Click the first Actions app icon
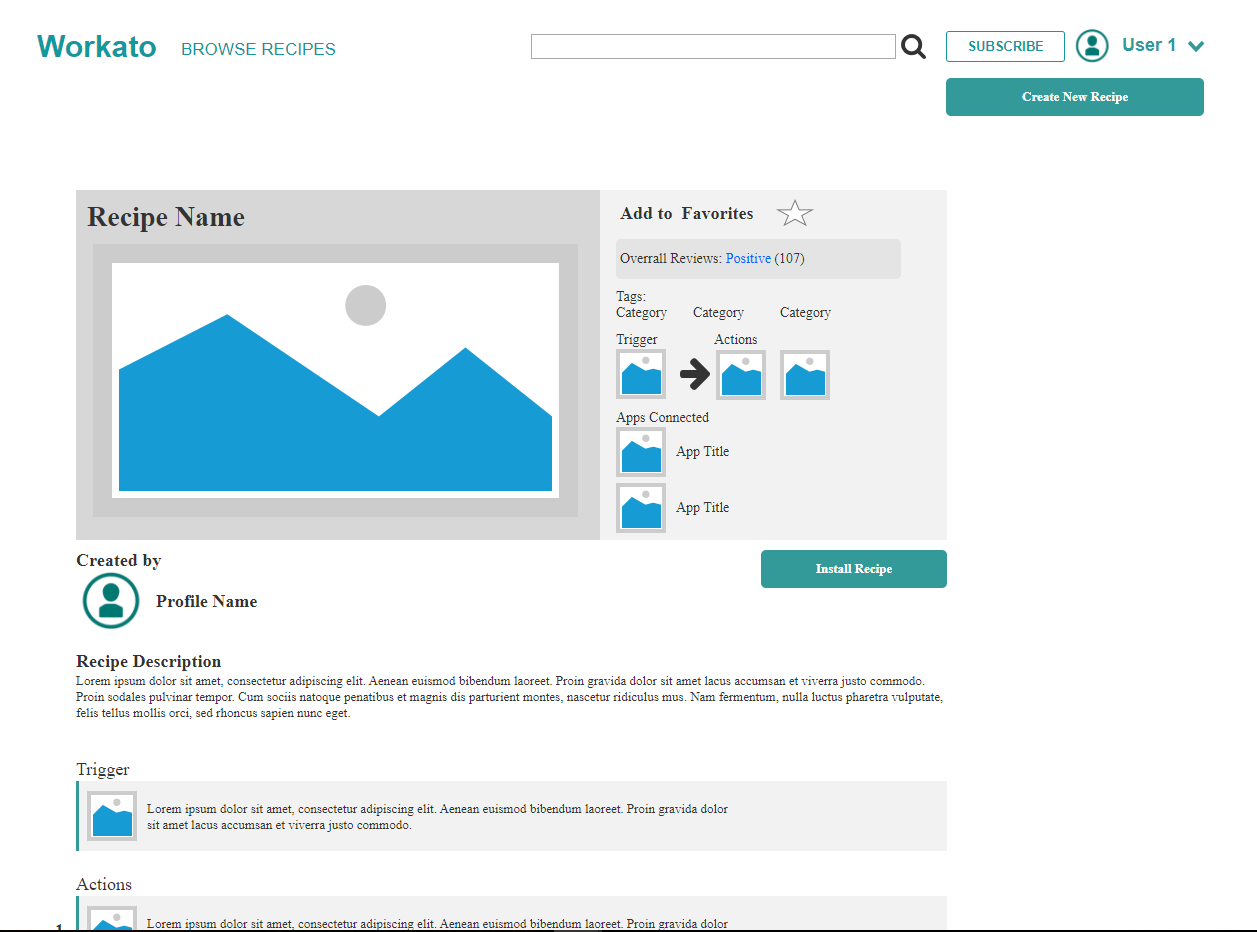The image size is (1257, 932). pyautogui.click(x=741, y=375)
